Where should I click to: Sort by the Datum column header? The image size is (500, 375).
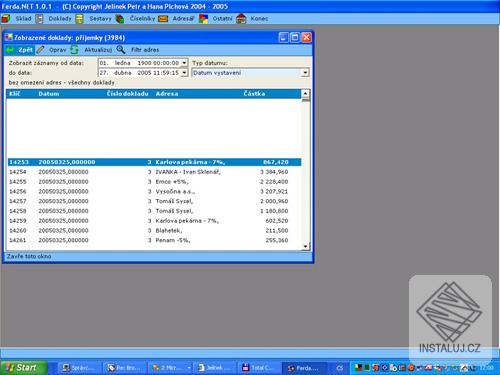(49, 94)
